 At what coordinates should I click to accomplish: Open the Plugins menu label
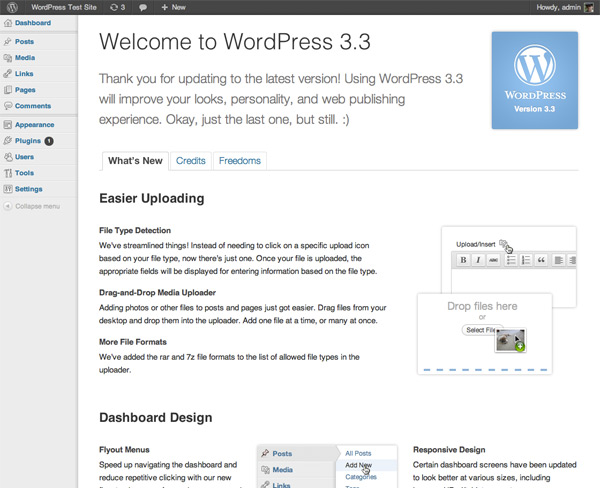tap(28, 141)
